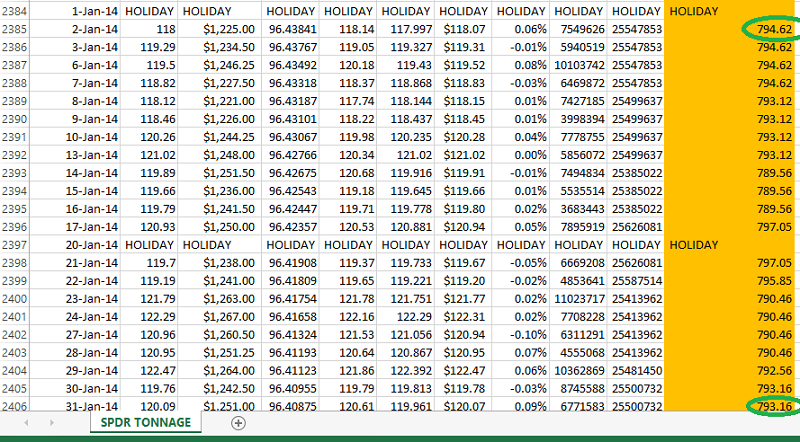This screenshot has height=442, width=800.
Task: Select the $1,234.50 cell
Action: pos(219,47)
